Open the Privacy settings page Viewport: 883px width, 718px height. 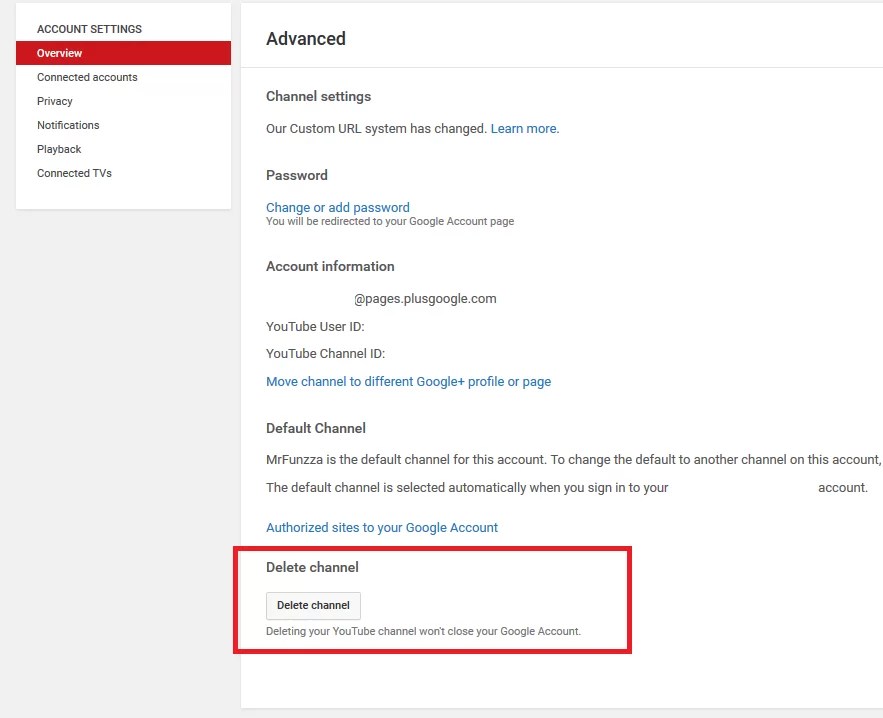pyautogui.click(x=54, y=101)
